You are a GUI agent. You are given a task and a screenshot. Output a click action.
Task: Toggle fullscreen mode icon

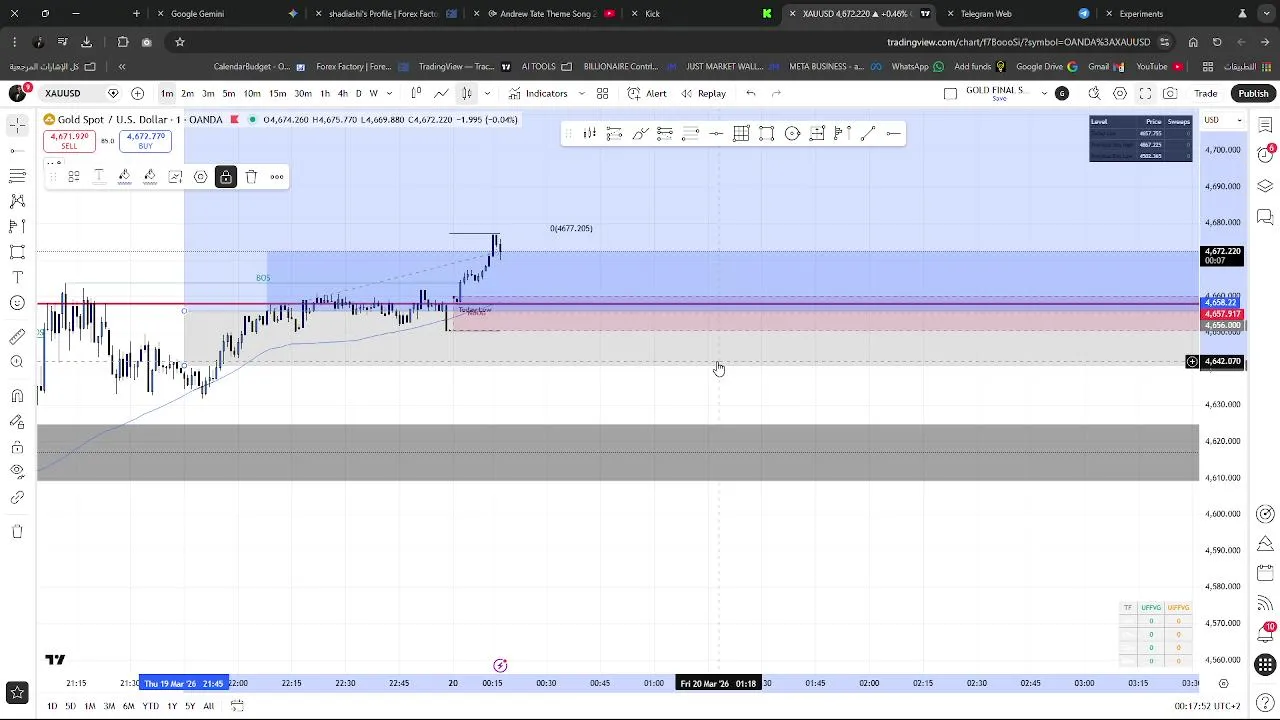[x=1145, y=93]
